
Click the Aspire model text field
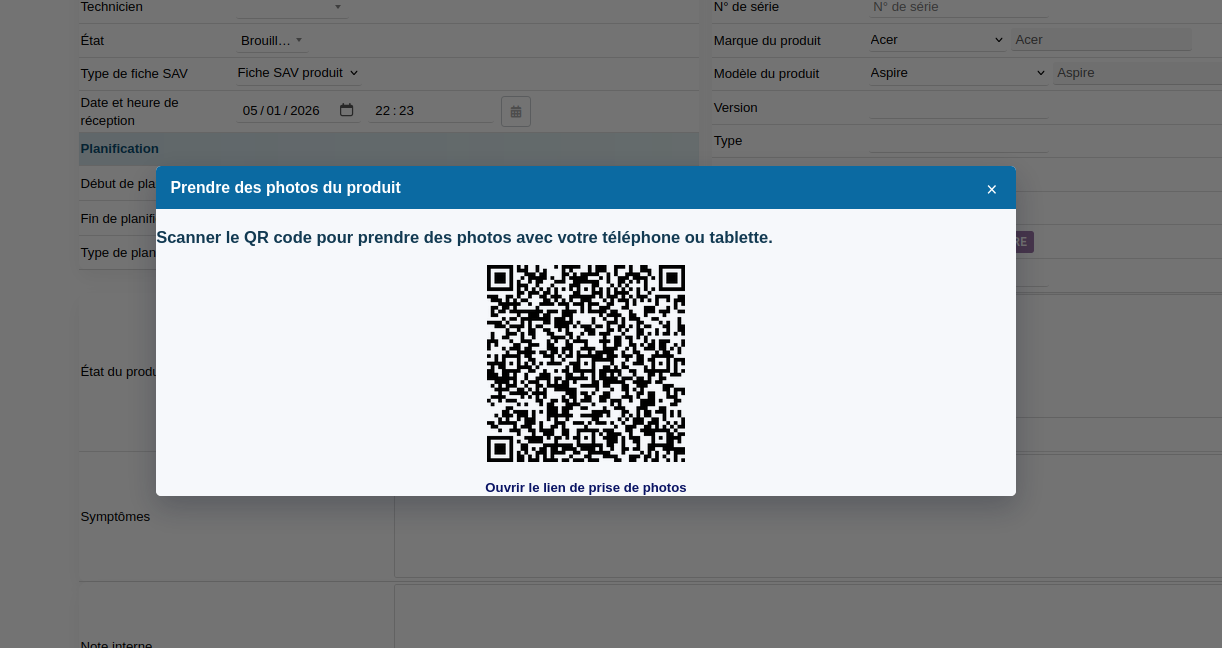(x=1138, y=73)
